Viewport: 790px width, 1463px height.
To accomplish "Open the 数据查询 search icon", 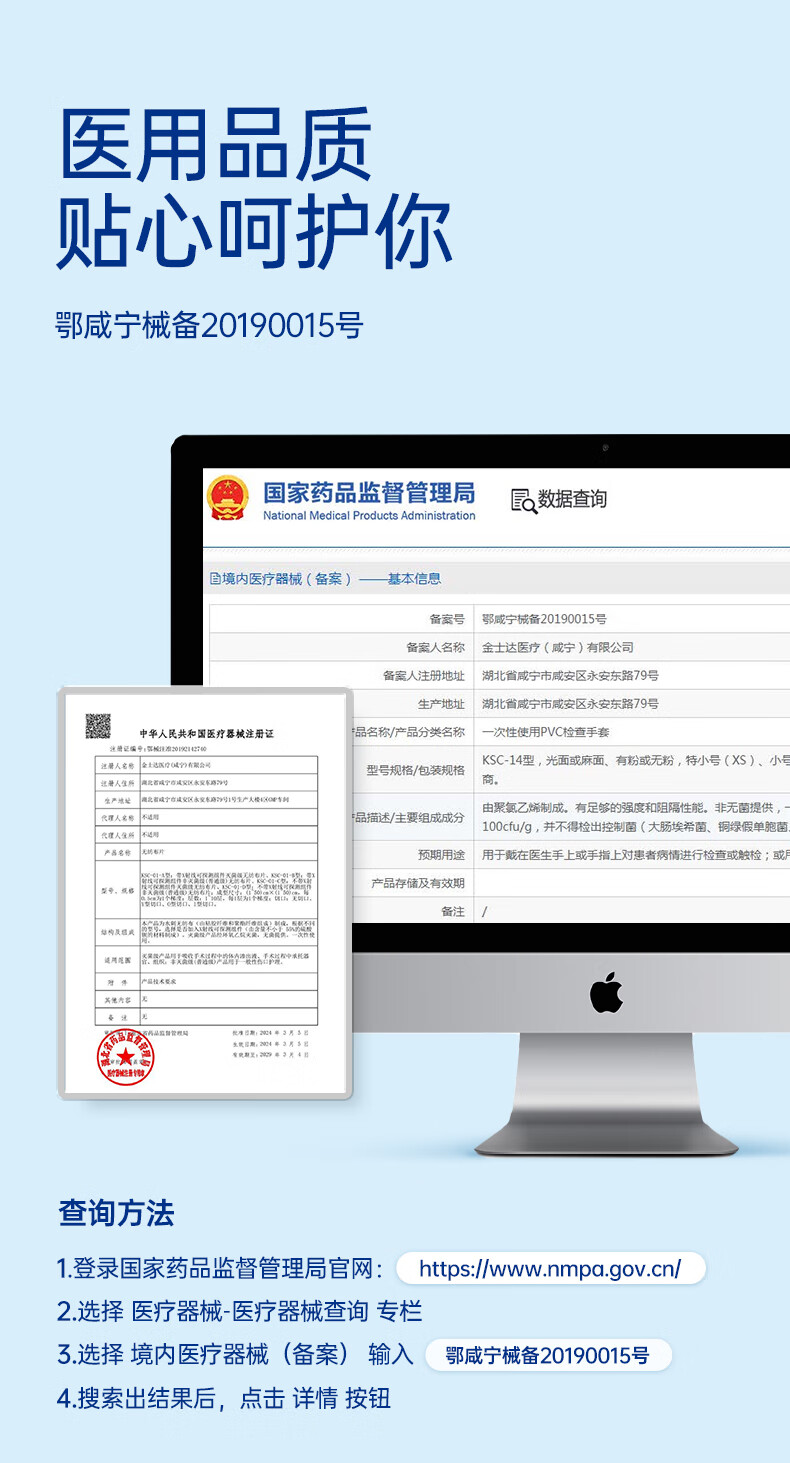I will point(524,500).
